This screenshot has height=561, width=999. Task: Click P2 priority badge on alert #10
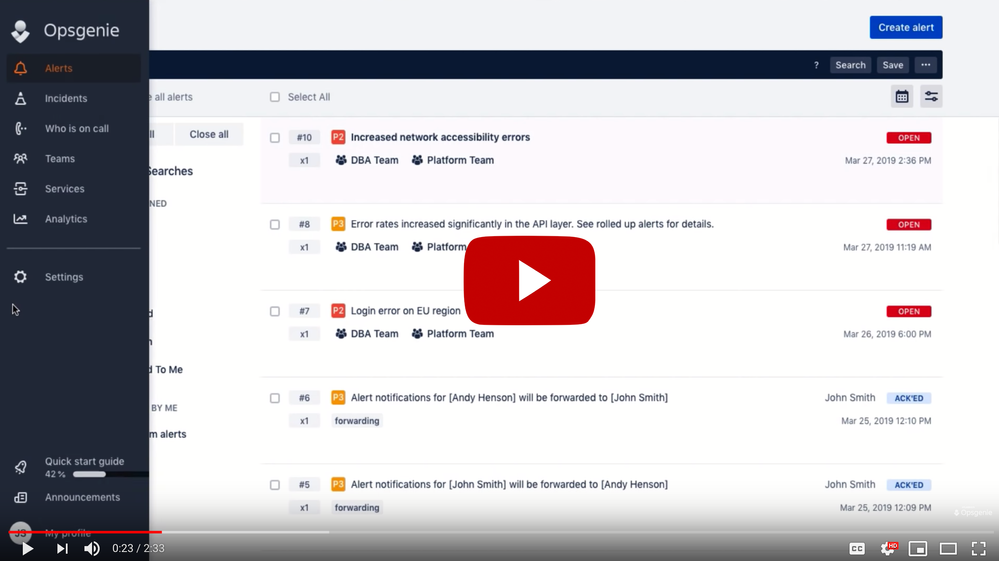(x=338, y=138)
